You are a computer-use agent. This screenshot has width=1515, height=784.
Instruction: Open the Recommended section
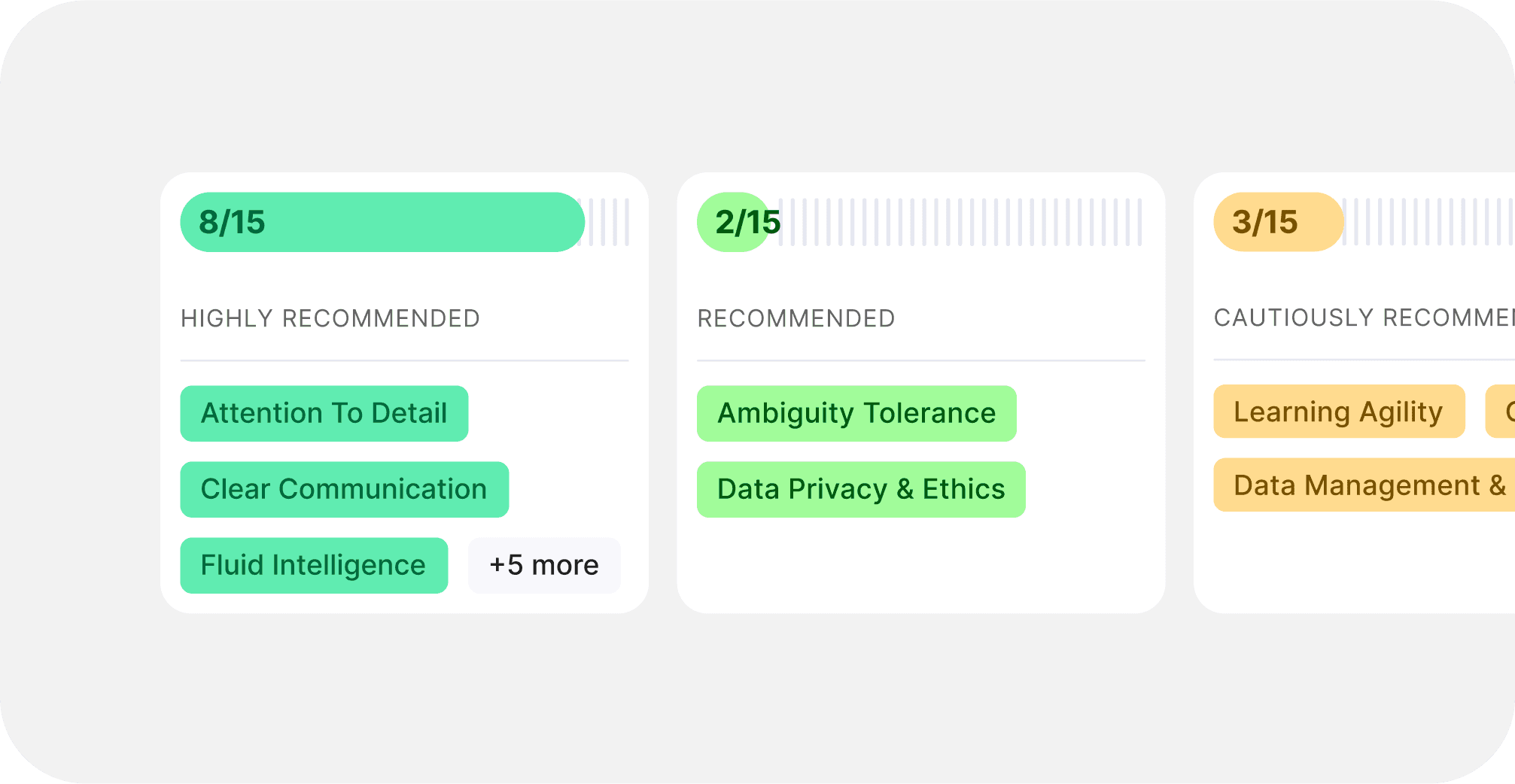tap(796, 318)
